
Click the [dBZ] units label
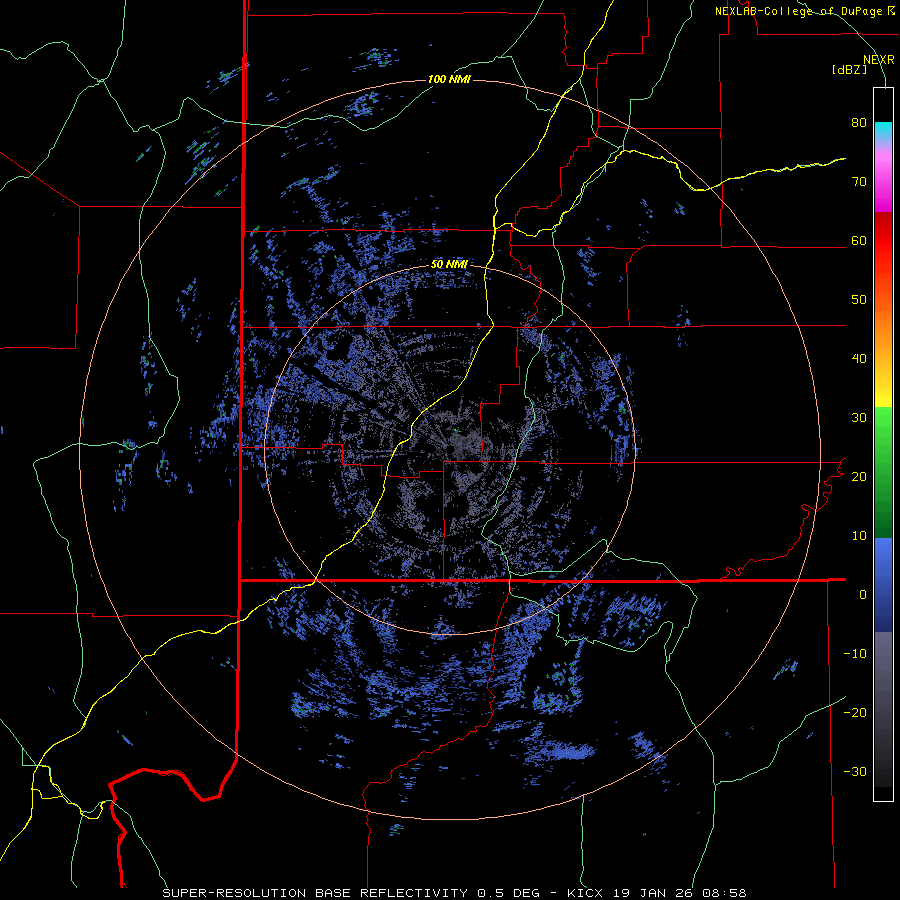pos(849,70)
